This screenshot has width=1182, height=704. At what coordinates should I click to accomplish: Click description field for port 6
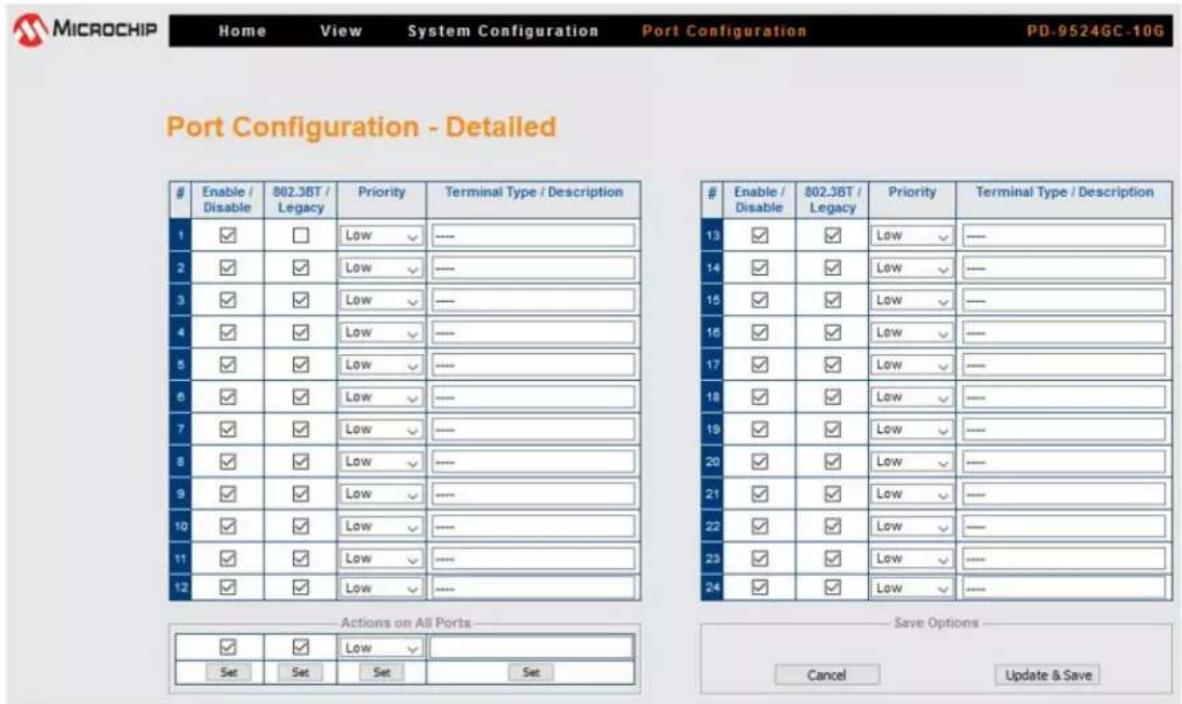pyautogui.click(x=533, y=397)
